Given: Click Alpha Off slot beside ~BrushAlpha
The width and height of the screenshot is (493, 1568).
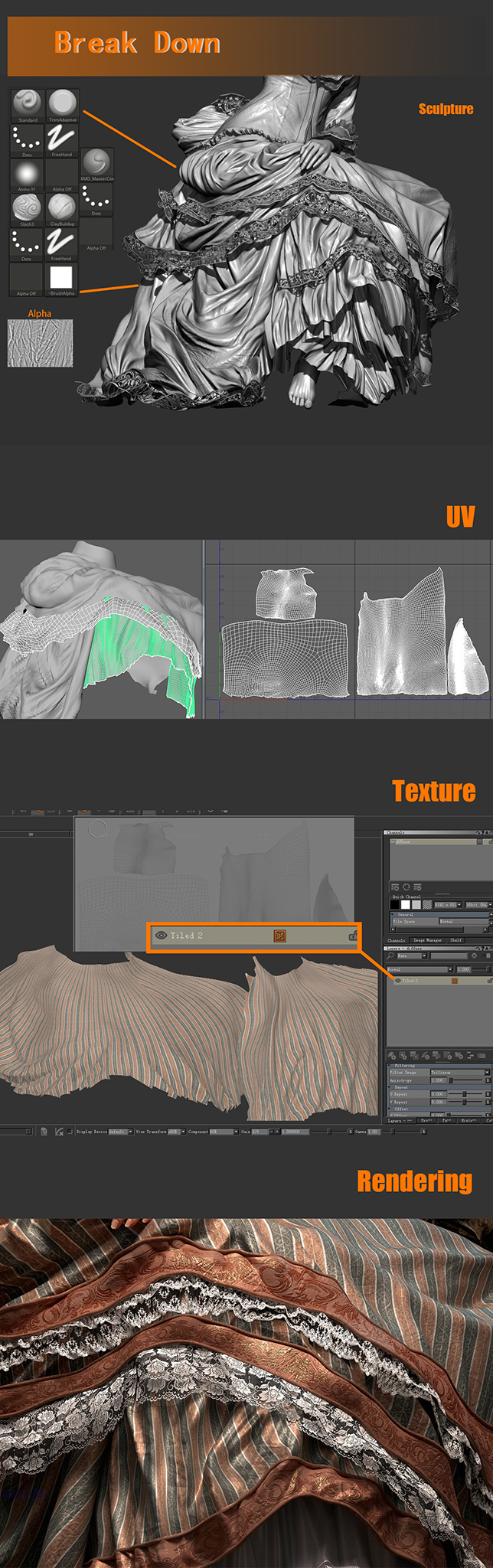Looking at the screenshot, I should pos(28,279).
